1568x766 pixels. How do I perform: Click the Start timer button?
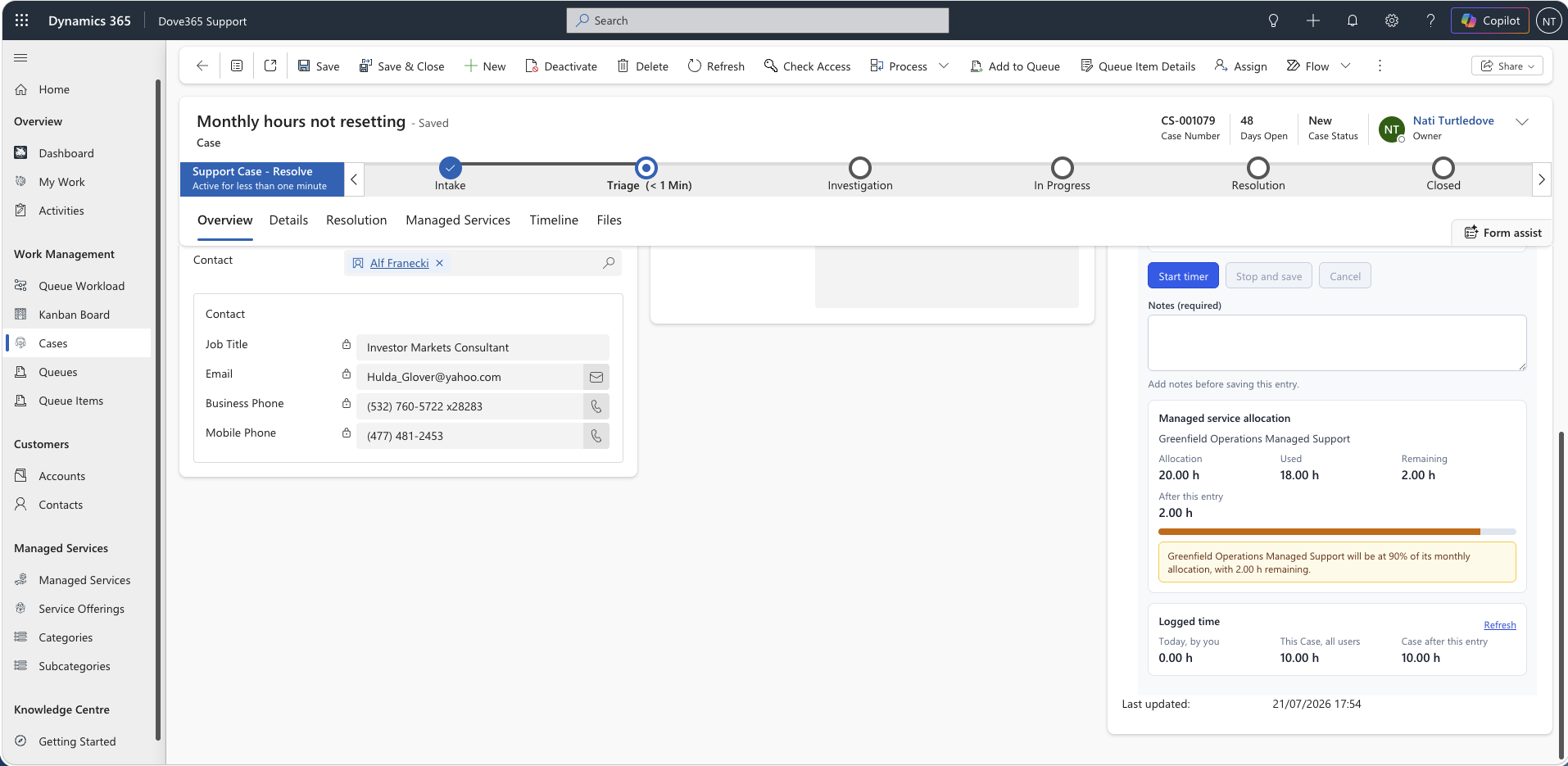[1183, 276]
